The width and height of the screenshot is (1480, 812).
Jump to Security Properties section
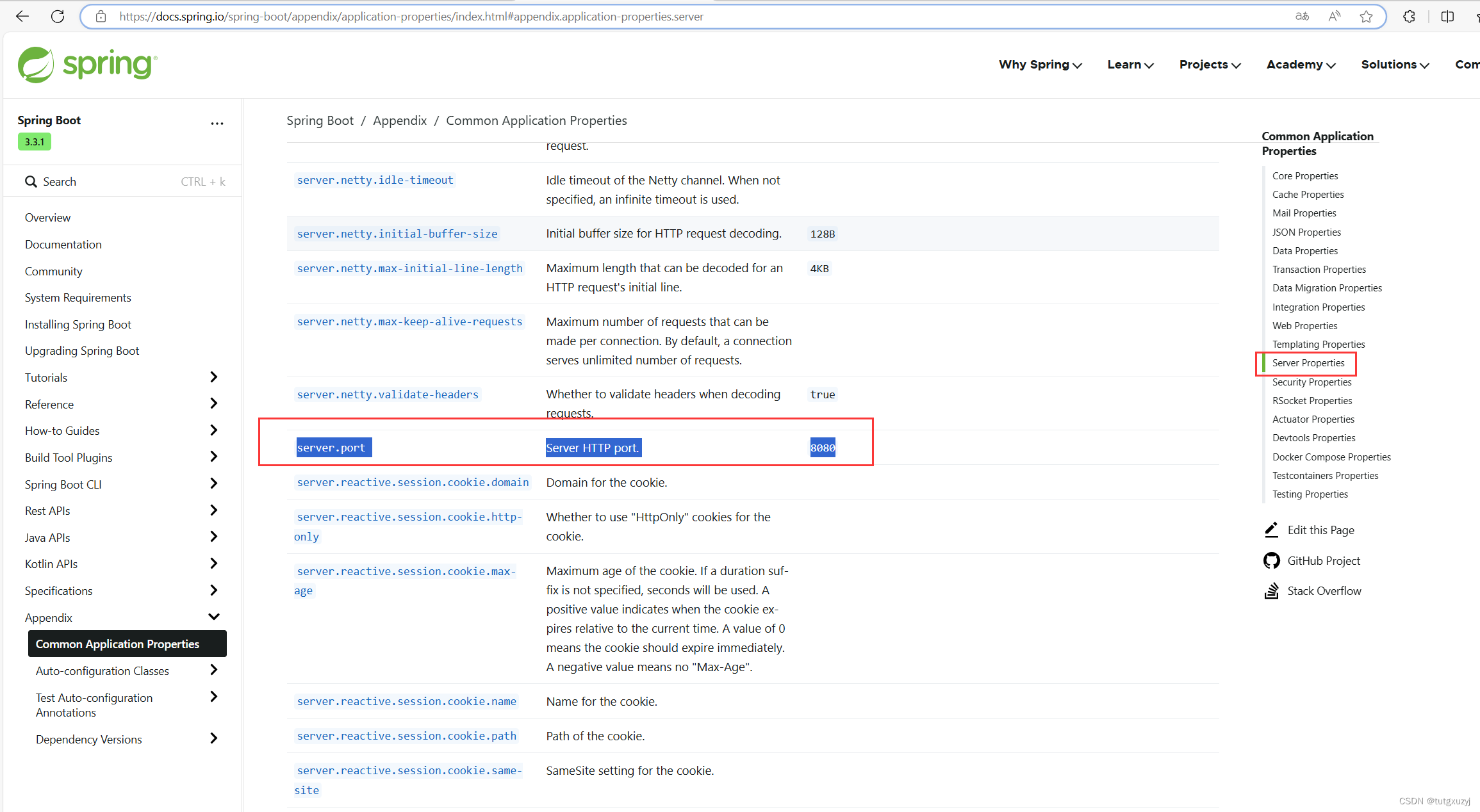(x=1311, y=382)
